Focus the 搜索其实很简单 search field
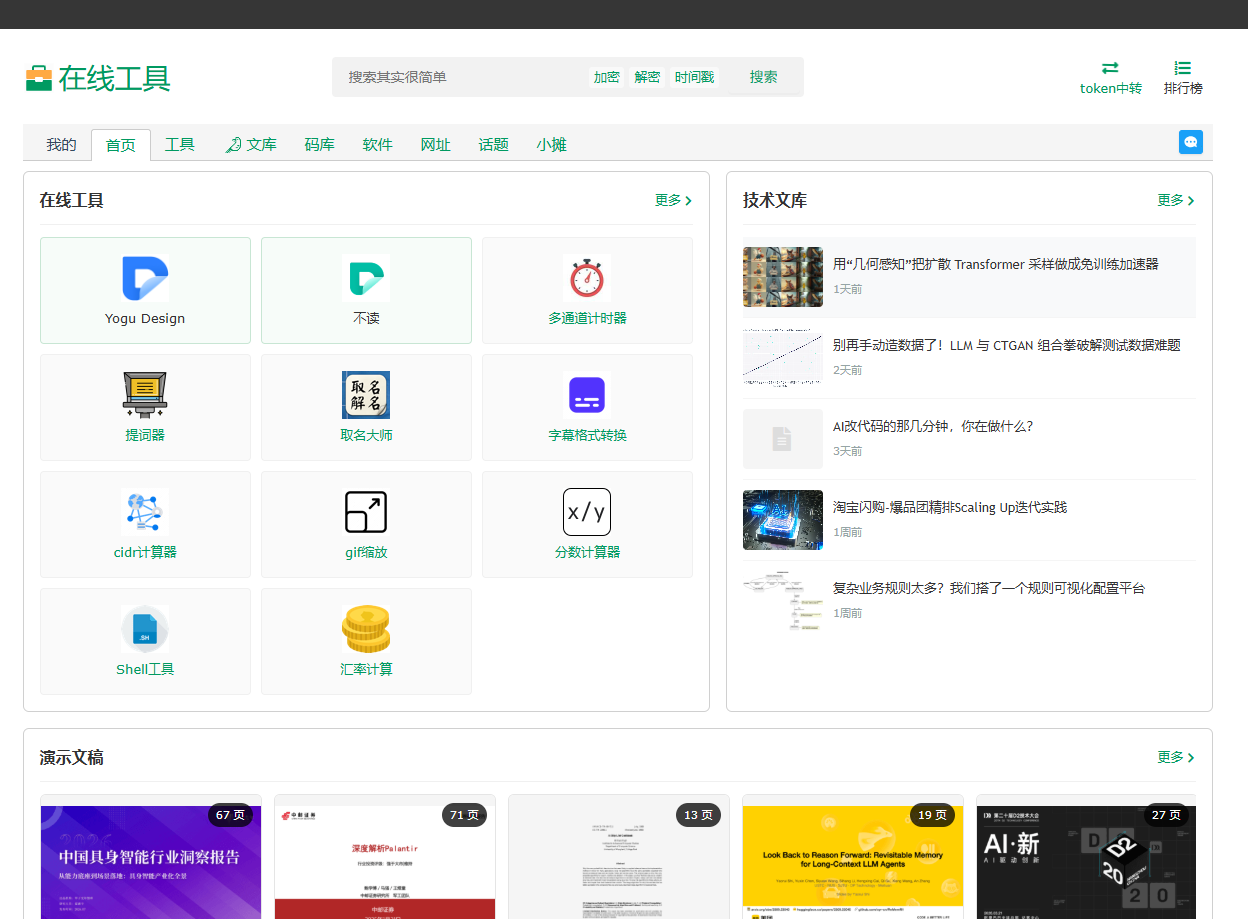 pyautogui.click(x=460, y=77)
